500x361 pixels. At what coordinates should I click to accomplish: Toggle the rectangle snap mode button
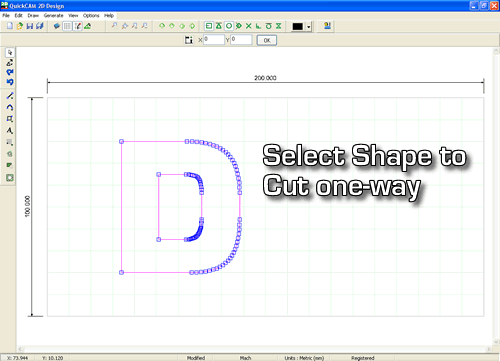(x=209, y=26)
